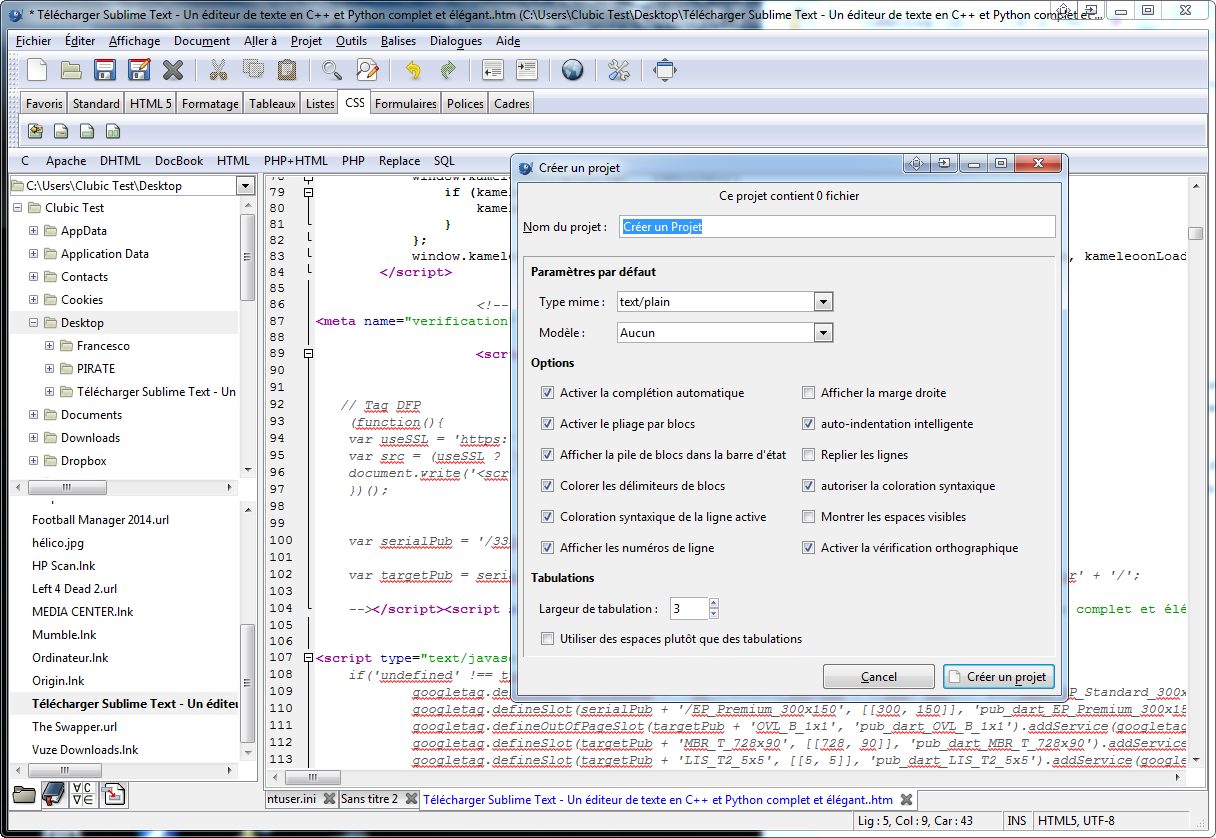Close the ntuser.ini document tab
1216x838 pixels.
point(329,799)
